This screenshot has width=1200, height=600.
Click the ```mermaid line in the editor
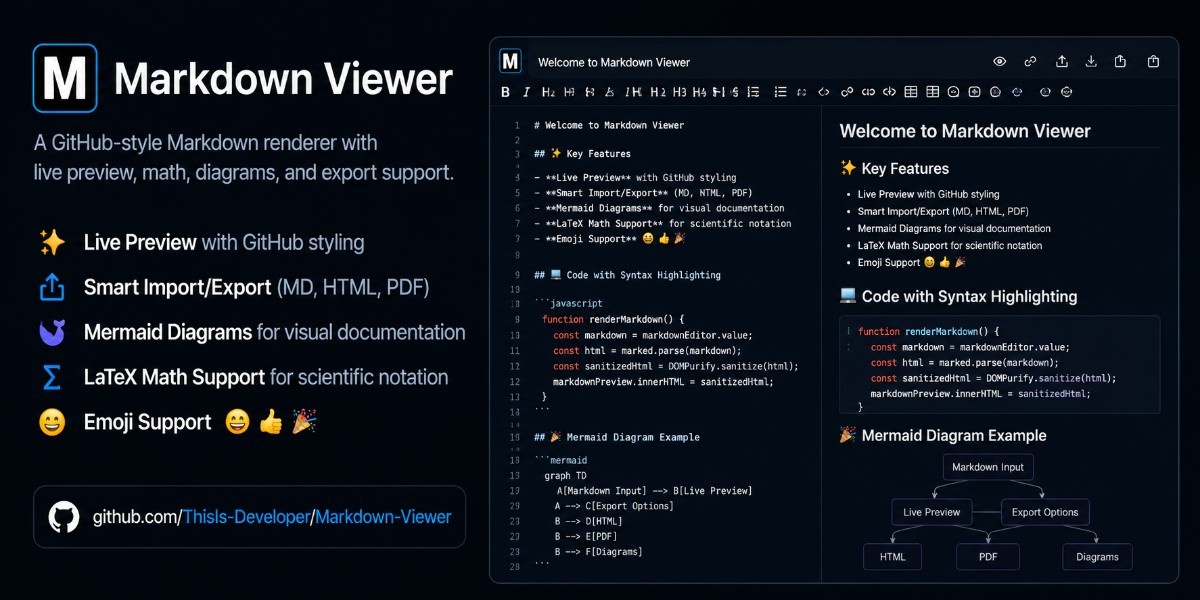[560, 460]
